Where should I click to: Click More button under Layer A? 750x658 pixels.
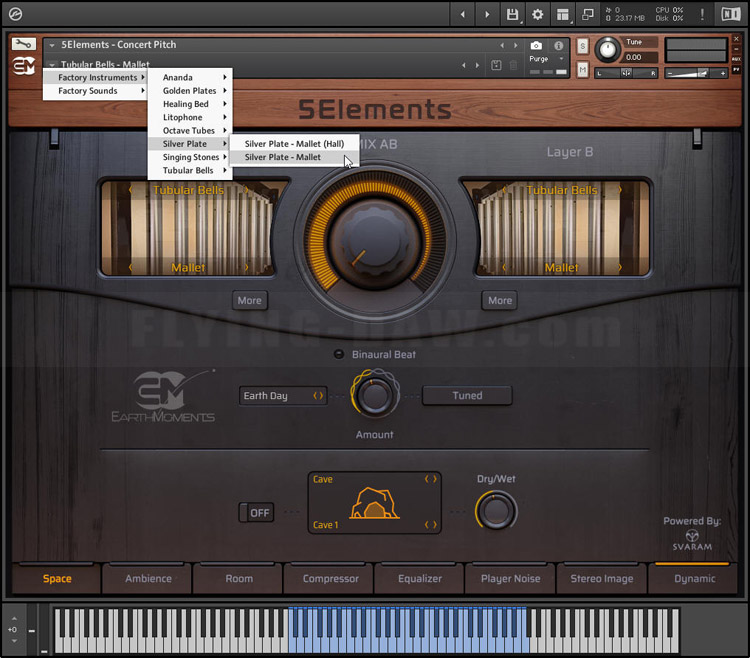click(250, 300)
